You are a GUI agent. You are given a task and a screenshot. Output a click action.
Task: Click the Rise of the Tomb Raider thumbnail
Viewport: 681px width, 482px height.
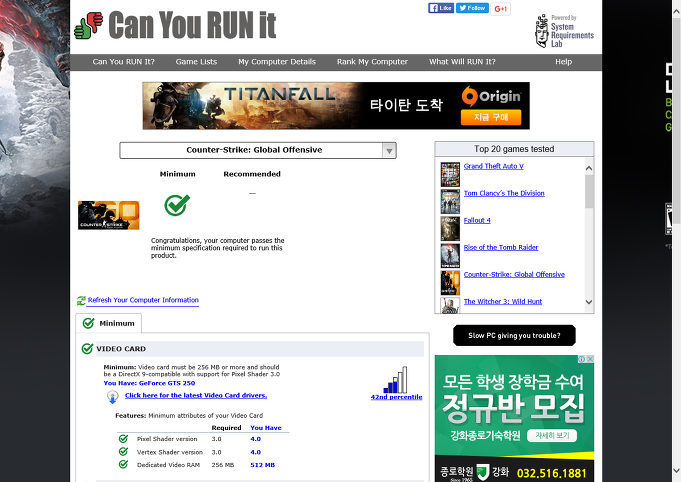coord(450,255)
